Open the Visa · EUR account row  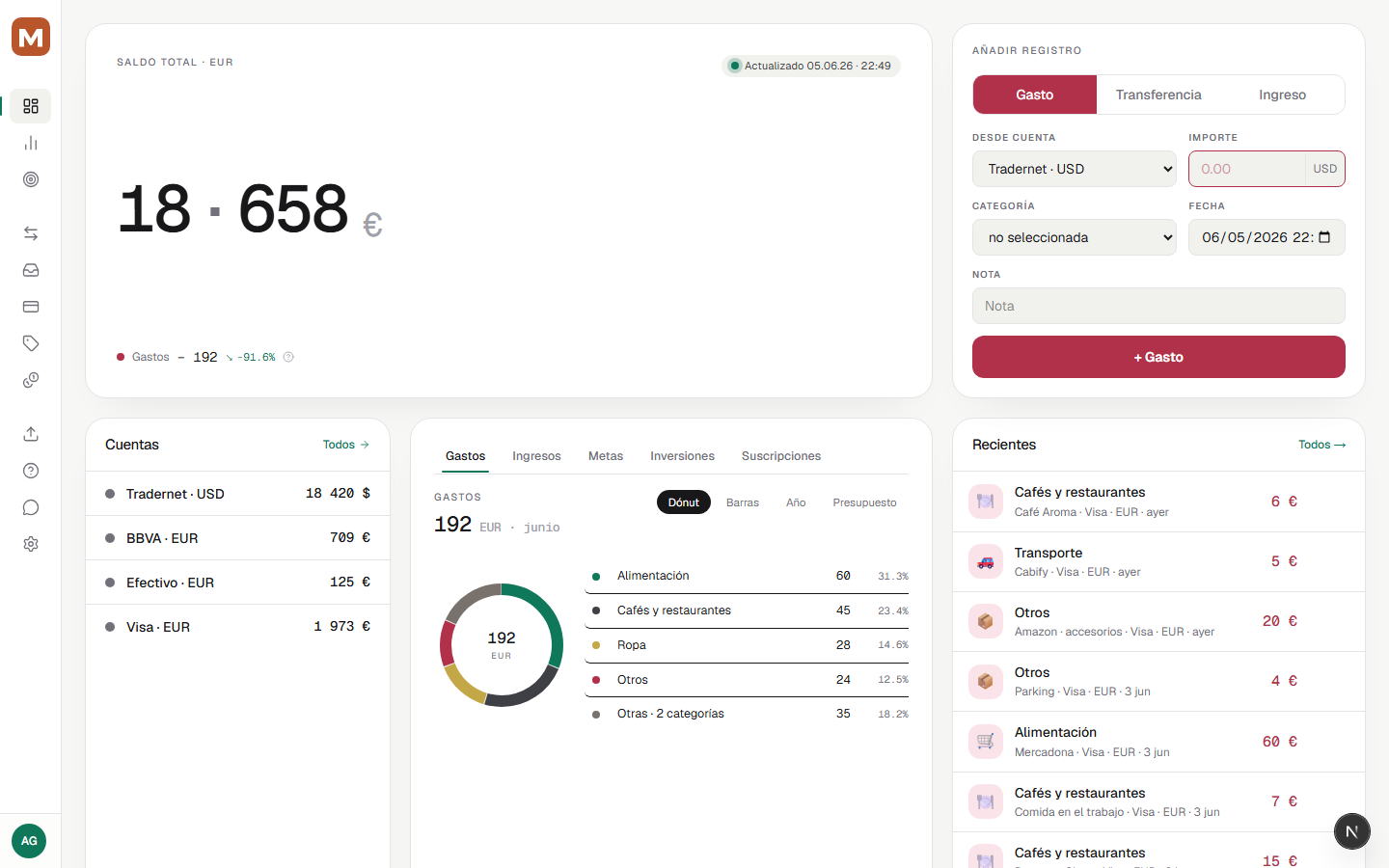click(238, 627)
